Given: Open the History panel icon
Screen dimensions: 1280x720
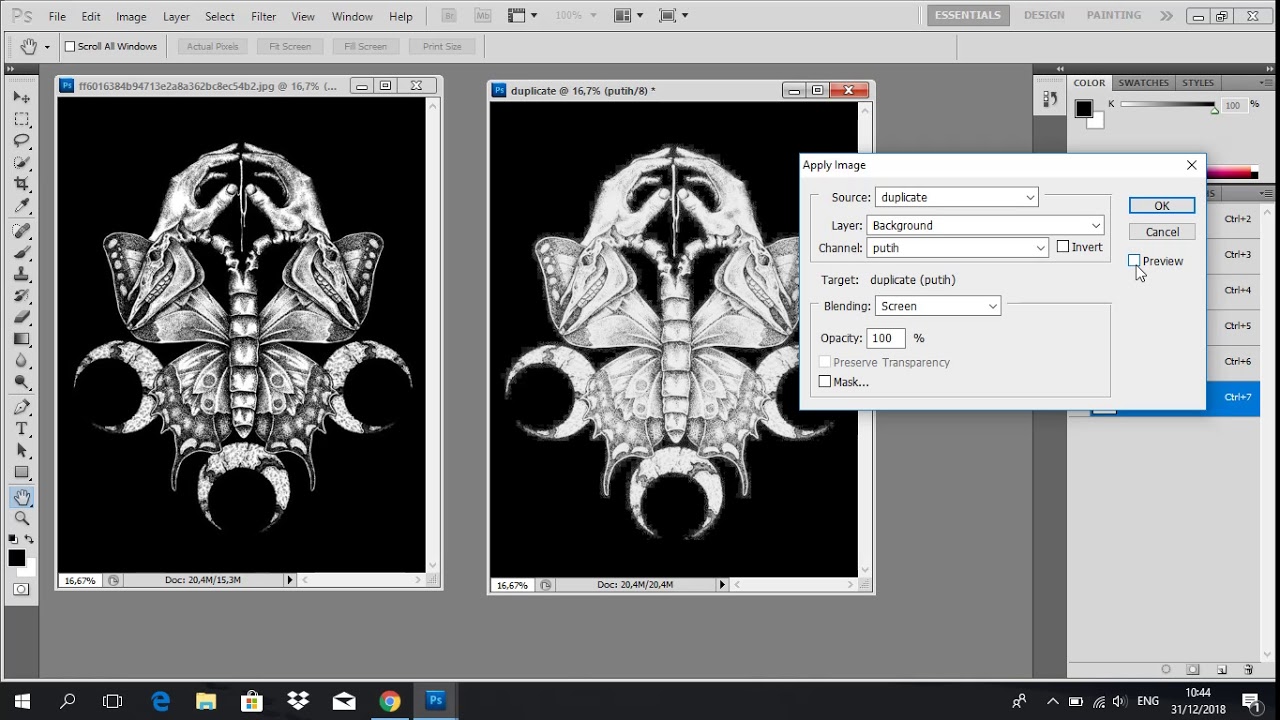Looking at the screenshot, I should (x=1050, y=99).
